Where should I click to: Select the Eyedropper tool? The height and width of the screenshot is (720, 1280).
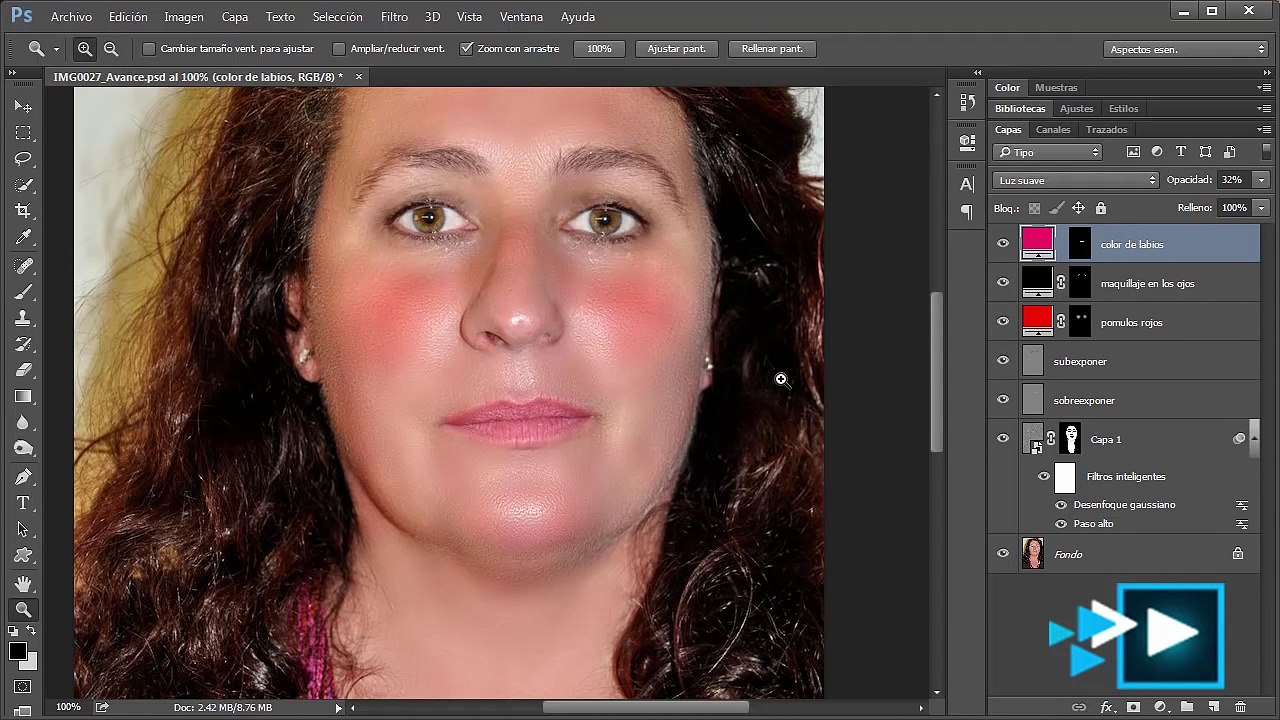[x=23, y=238]
